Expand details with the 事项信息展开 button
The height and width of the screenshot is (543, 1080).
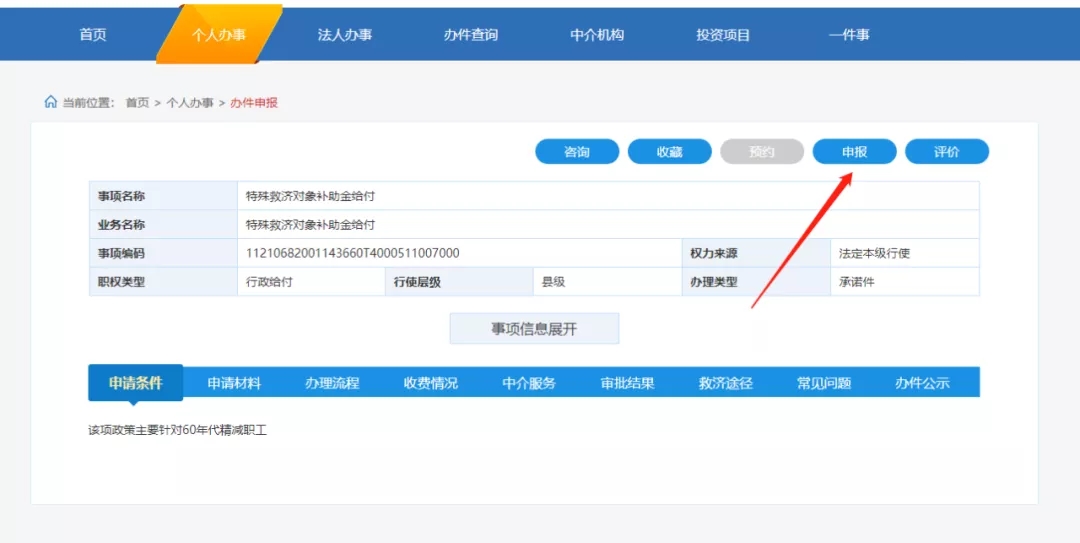(534, 329)
